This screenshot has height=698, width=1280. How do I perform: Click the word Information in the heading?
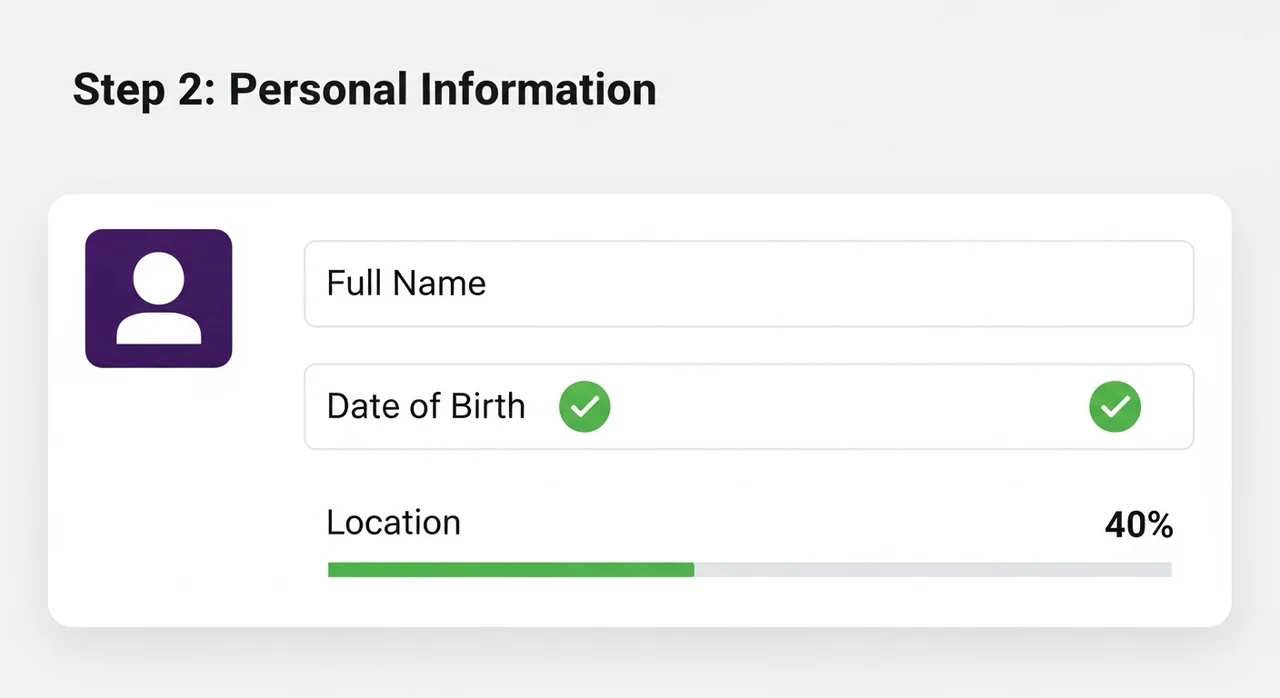coord(537,90)
